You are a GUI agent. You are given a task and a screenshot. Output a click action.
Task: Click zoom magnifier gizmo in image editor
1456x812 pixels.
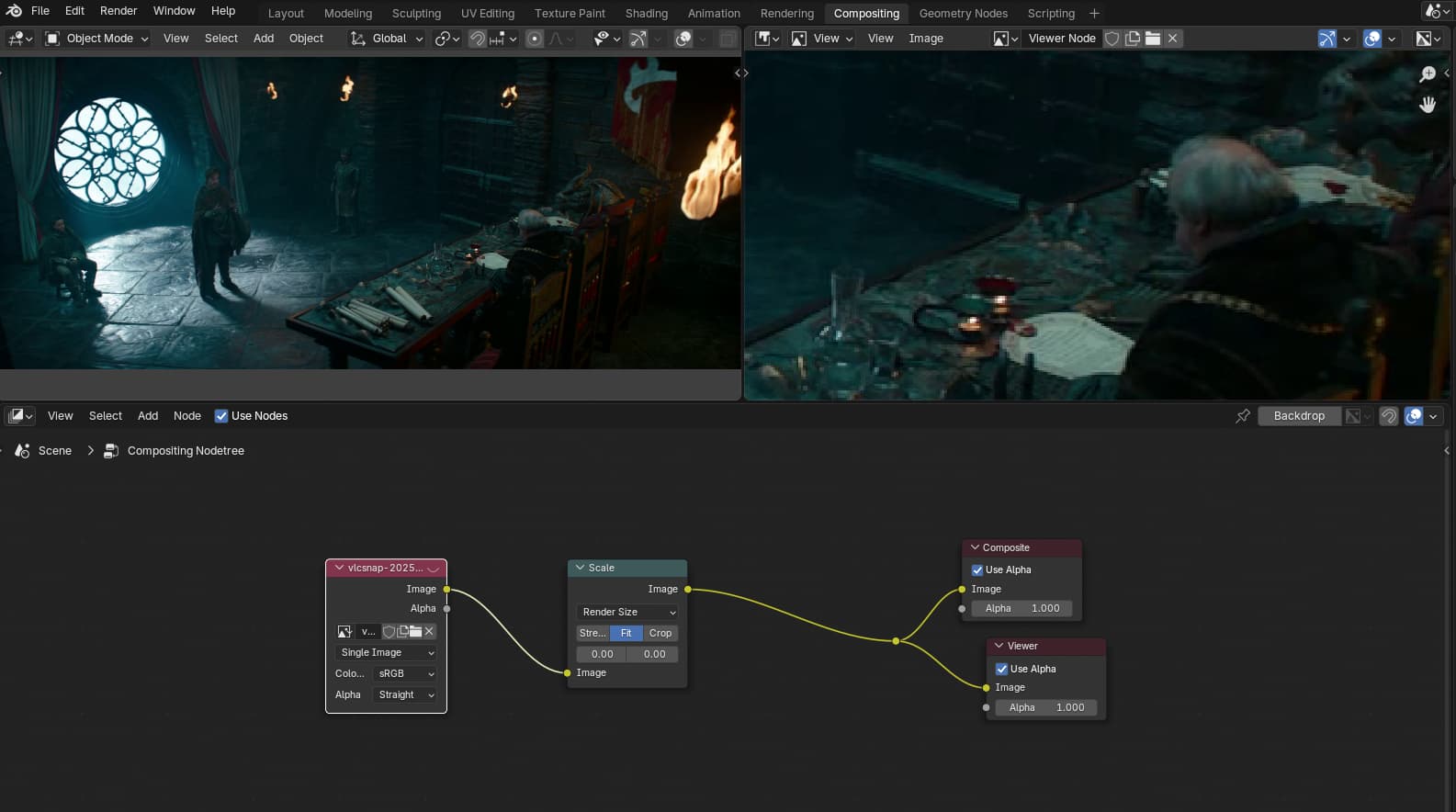coord(1428,74)
